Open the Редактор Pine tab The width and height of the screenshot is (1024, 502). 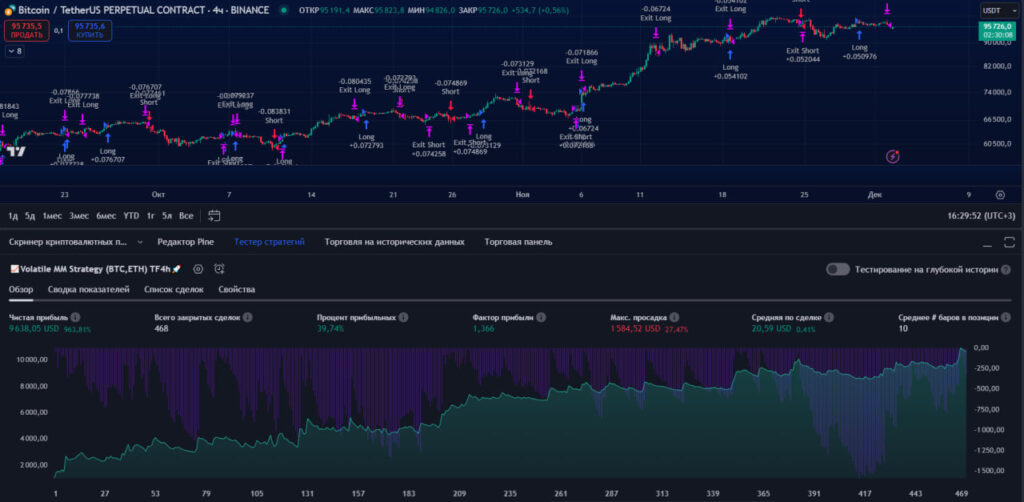tap(185, 242)
